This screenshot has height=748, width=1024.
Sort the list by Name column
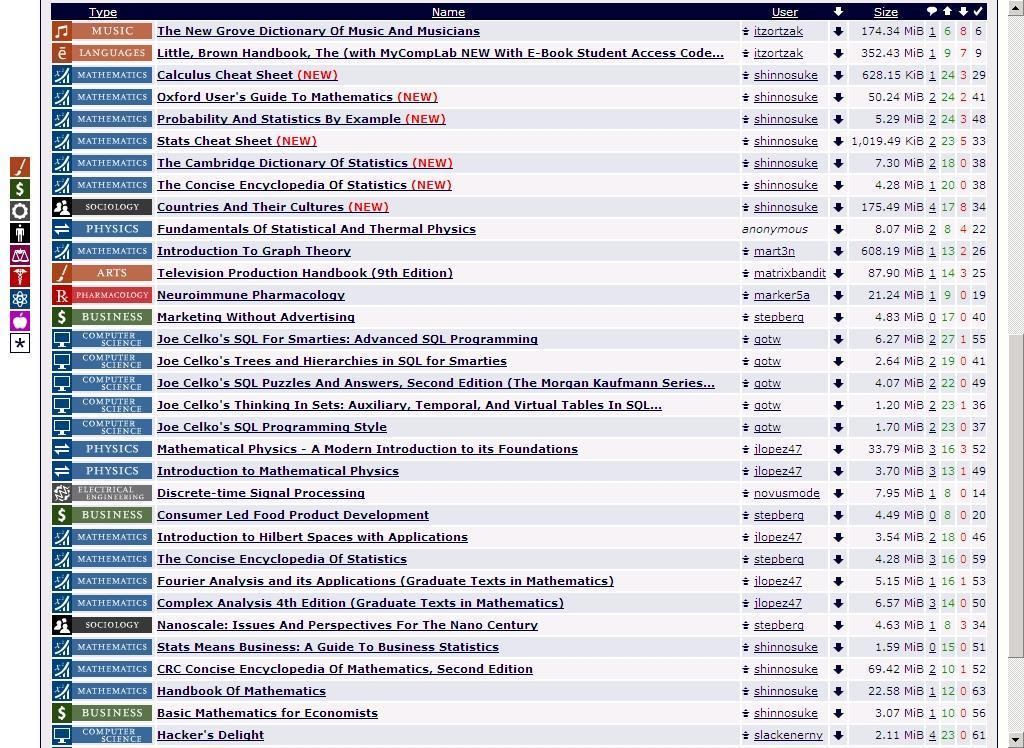[x=448, y=12]
